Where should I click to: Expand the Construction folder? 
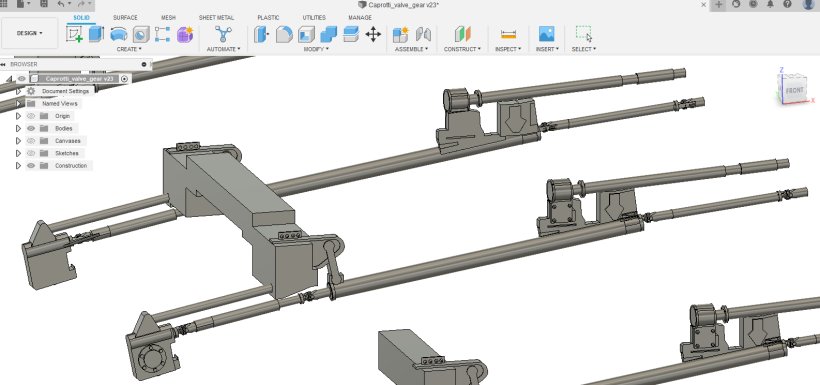pos(18,166)
